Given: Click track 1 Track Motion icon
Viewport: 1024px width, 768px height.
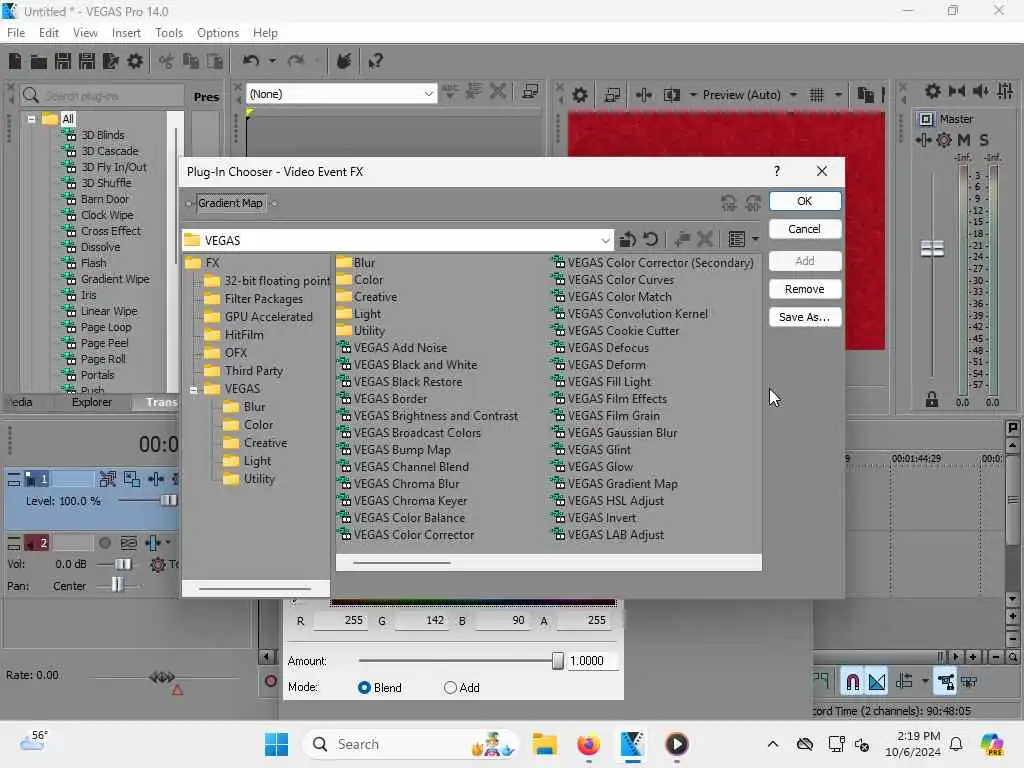Looking at the screenshot, I should click(132, 479).
